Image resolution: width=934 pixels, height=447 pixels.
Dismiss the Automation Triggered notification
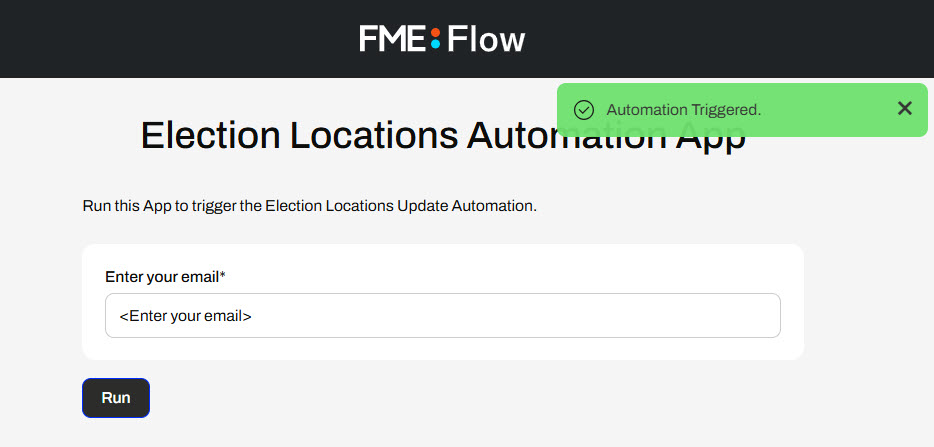[905, 108]
